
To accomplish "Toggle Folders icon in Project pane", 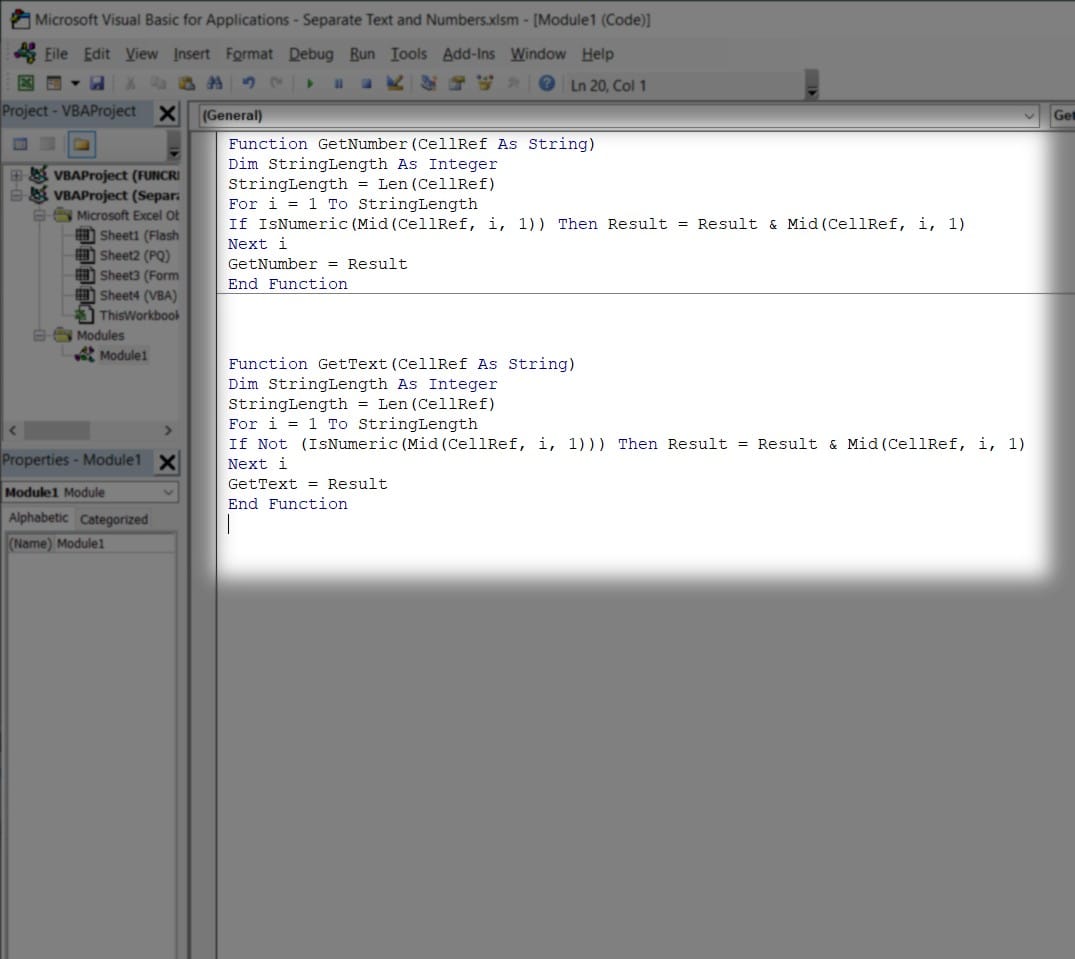I will [x=82, y=144].
